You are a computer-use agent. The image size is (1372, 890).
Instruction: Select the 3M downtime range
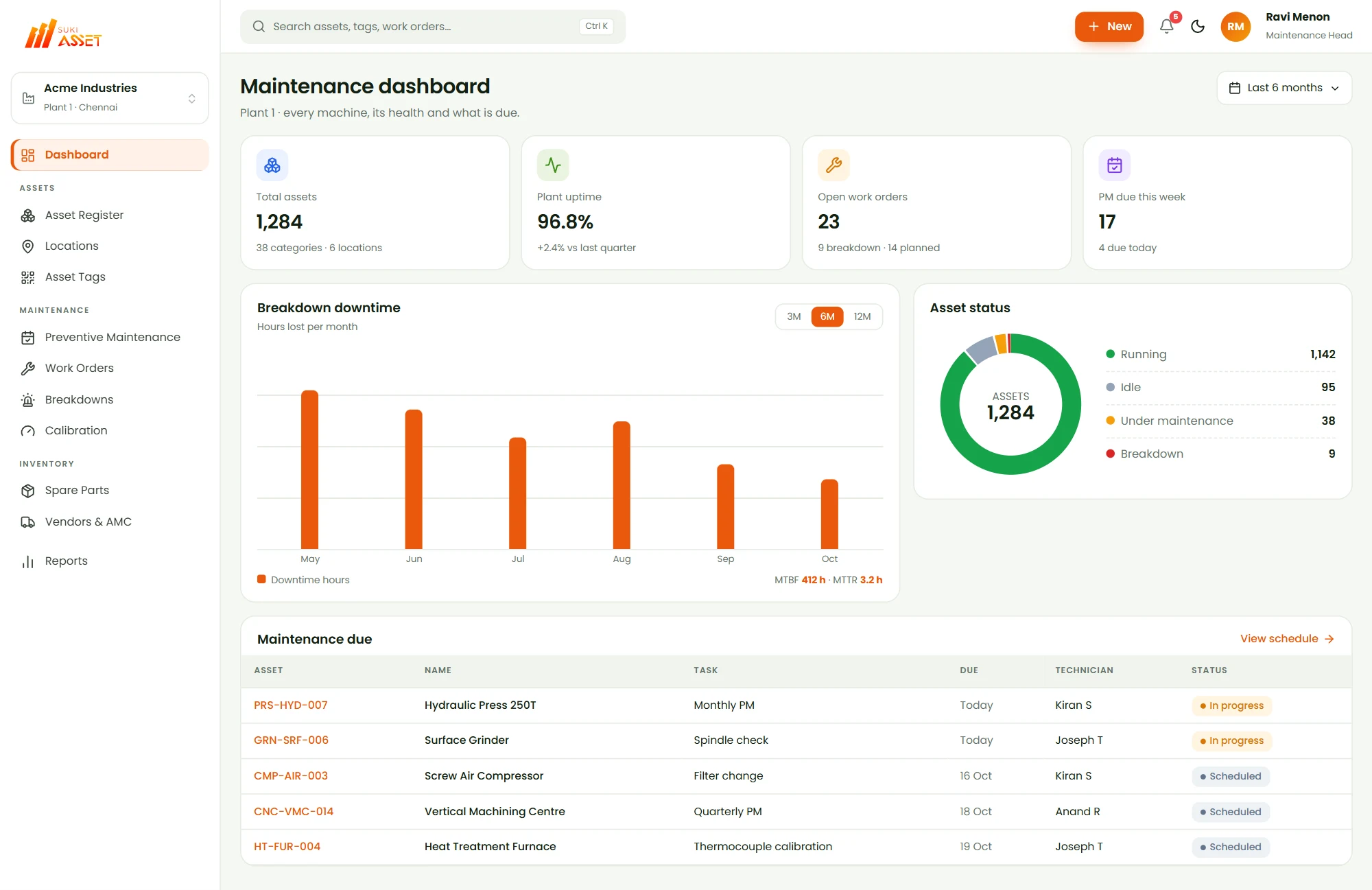[x=794, y=316]
